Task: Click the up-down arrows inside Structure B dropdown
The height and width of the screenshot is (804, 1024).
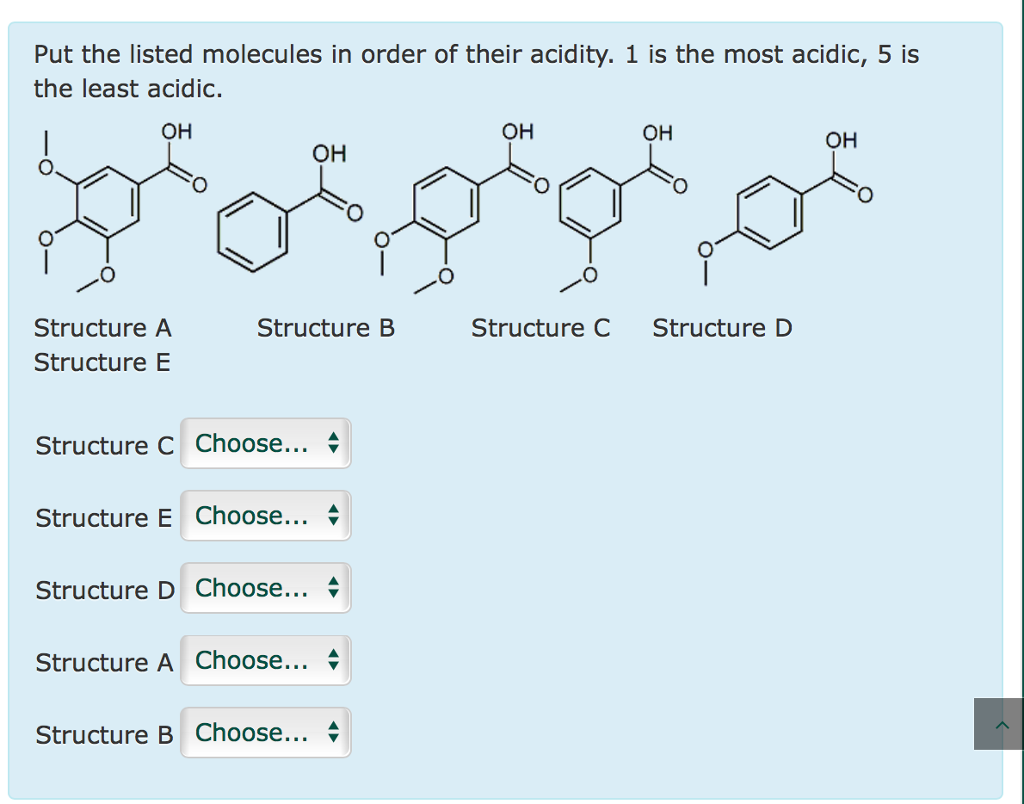Action: 333,732
